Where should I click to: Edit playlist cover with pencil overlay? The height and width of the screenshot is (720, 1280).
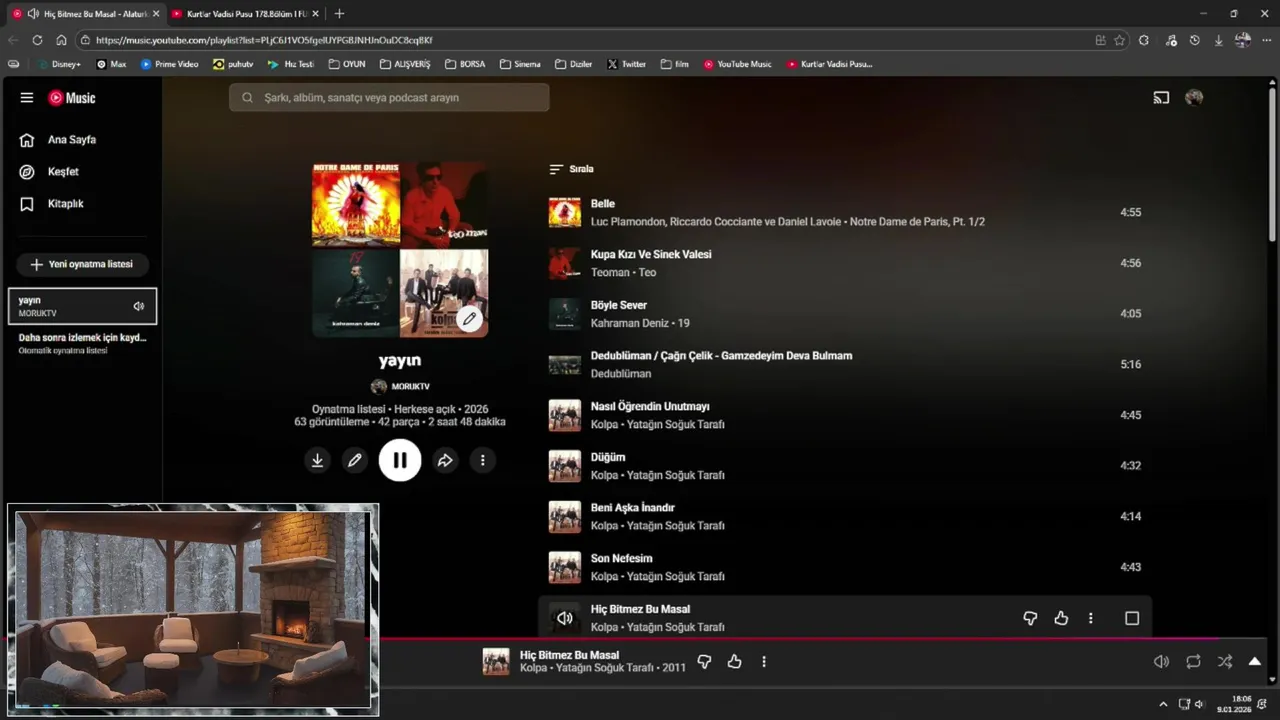pos(469,319)
